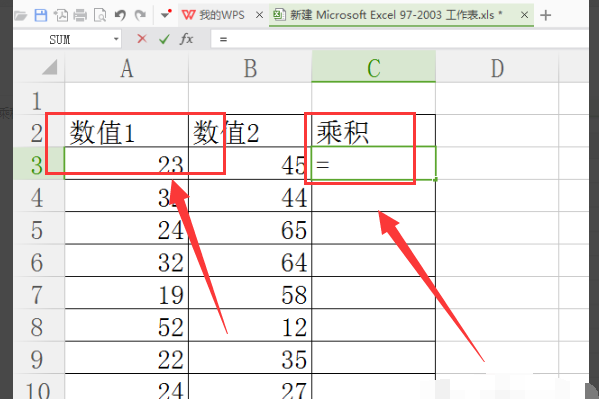Click in the SUM name box
Screen dimensions: 599x399
point(61,39)
